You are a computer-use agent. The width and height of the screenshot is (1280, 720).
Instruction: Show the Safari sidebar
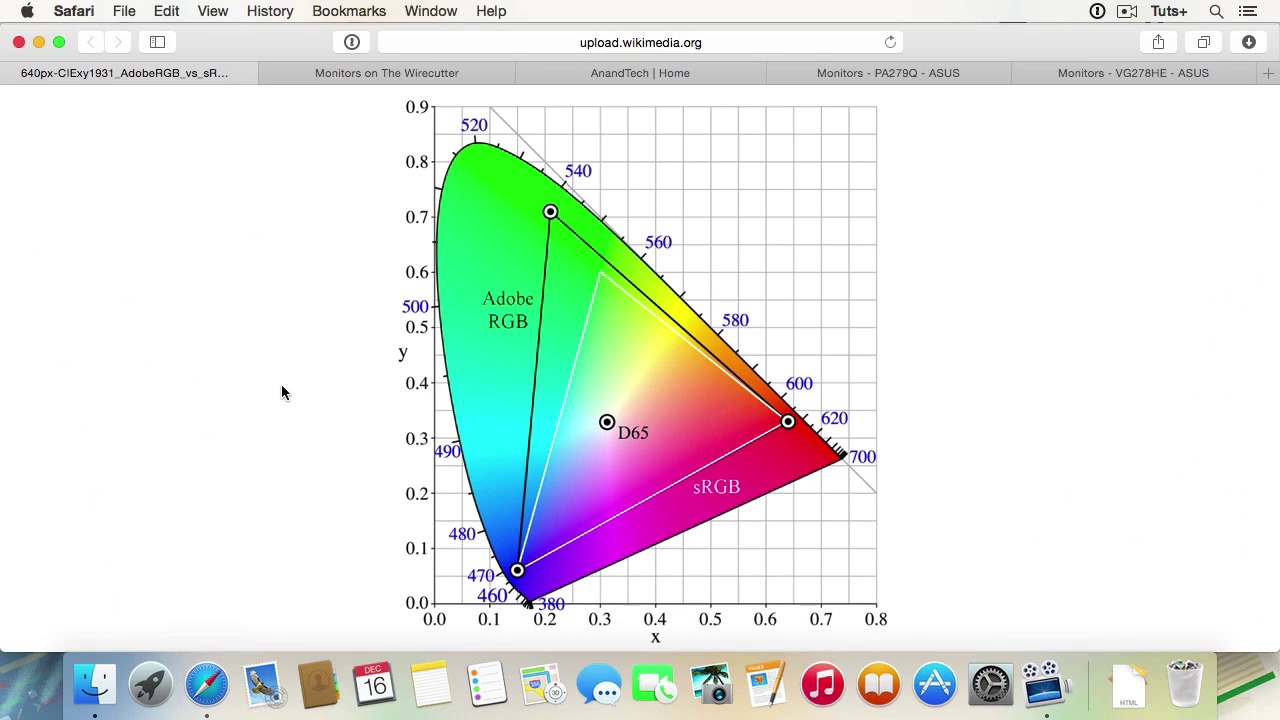click(157, 42)
